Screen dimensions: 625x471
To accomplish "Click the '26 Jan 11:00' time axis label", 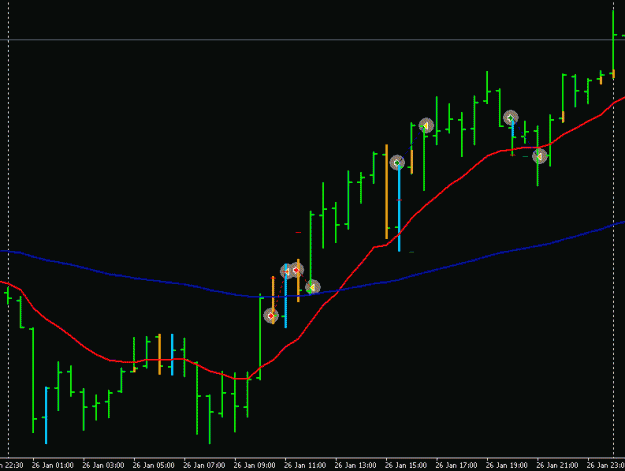I will pyautogui.click(x=305, y=465).
